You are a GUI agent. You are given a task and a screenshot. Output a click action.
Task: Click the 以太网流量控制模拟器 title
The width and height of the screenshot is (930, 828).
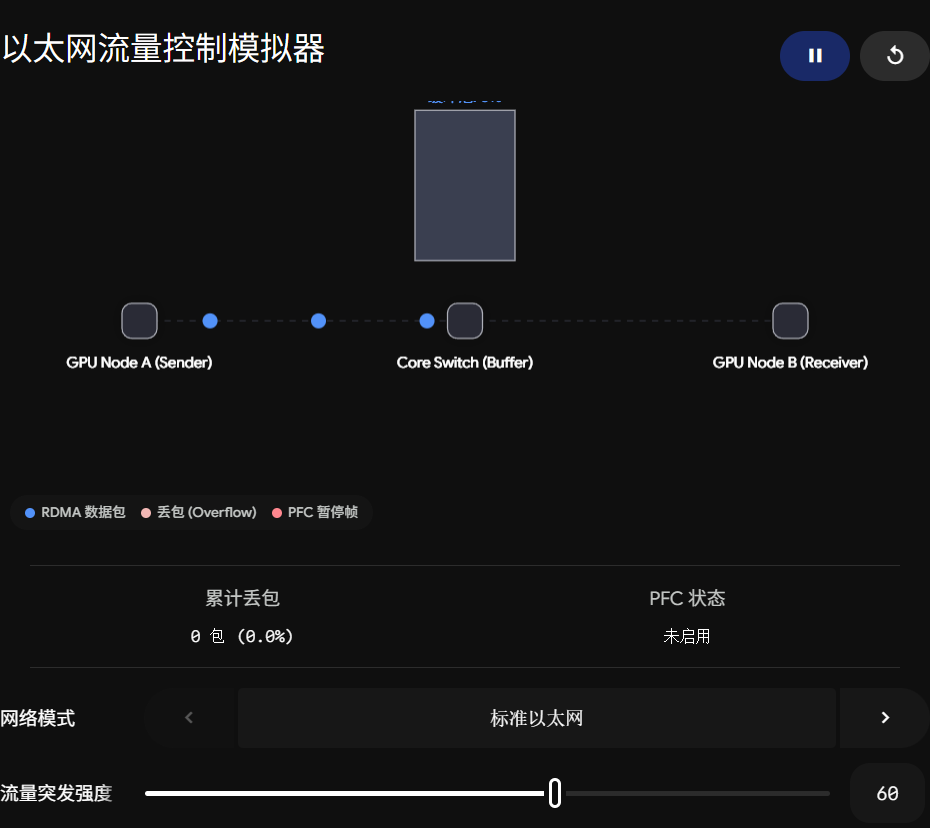tap(164, 49)
